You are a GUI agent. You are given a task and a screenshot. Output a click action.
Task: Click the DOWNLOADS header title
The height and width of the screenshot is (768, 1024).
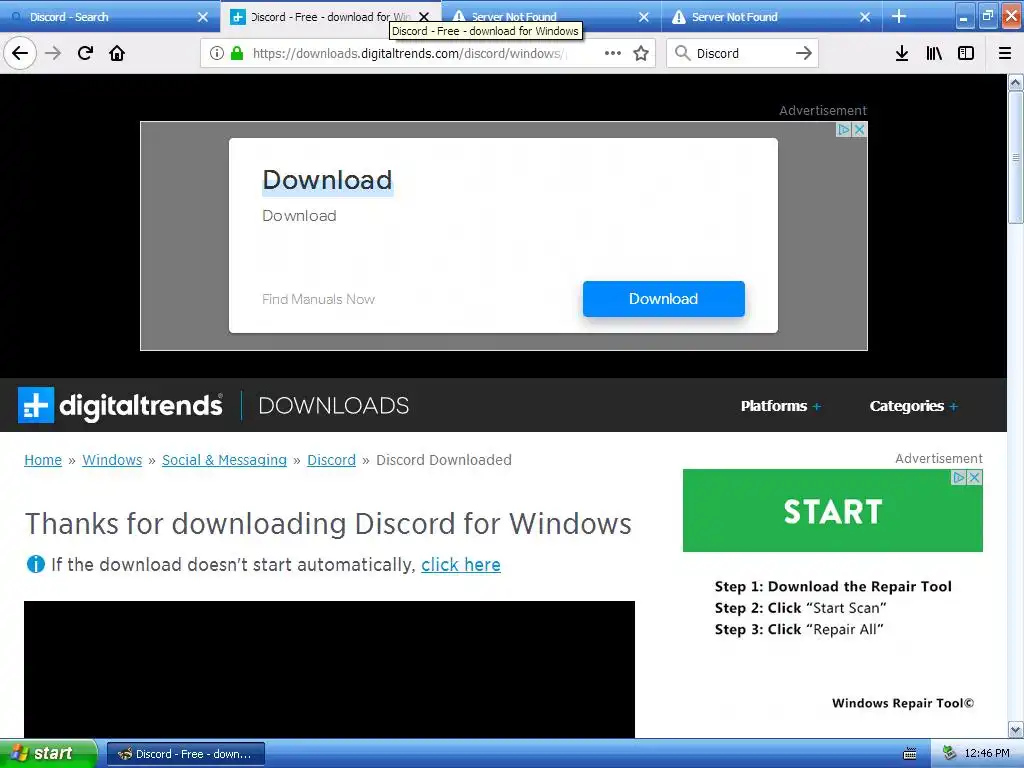(334, 406)
